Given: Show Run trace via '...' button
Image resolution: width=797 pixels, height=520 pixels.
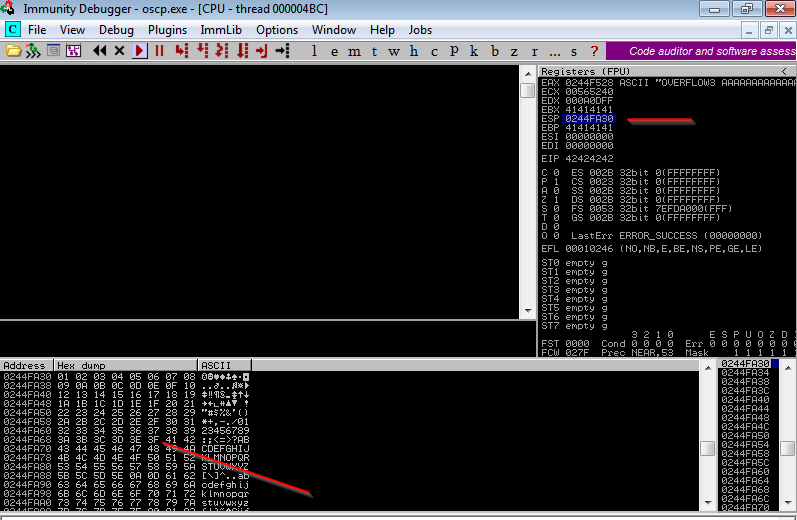Looking at the screenshot, I should [x=555, y=53].
